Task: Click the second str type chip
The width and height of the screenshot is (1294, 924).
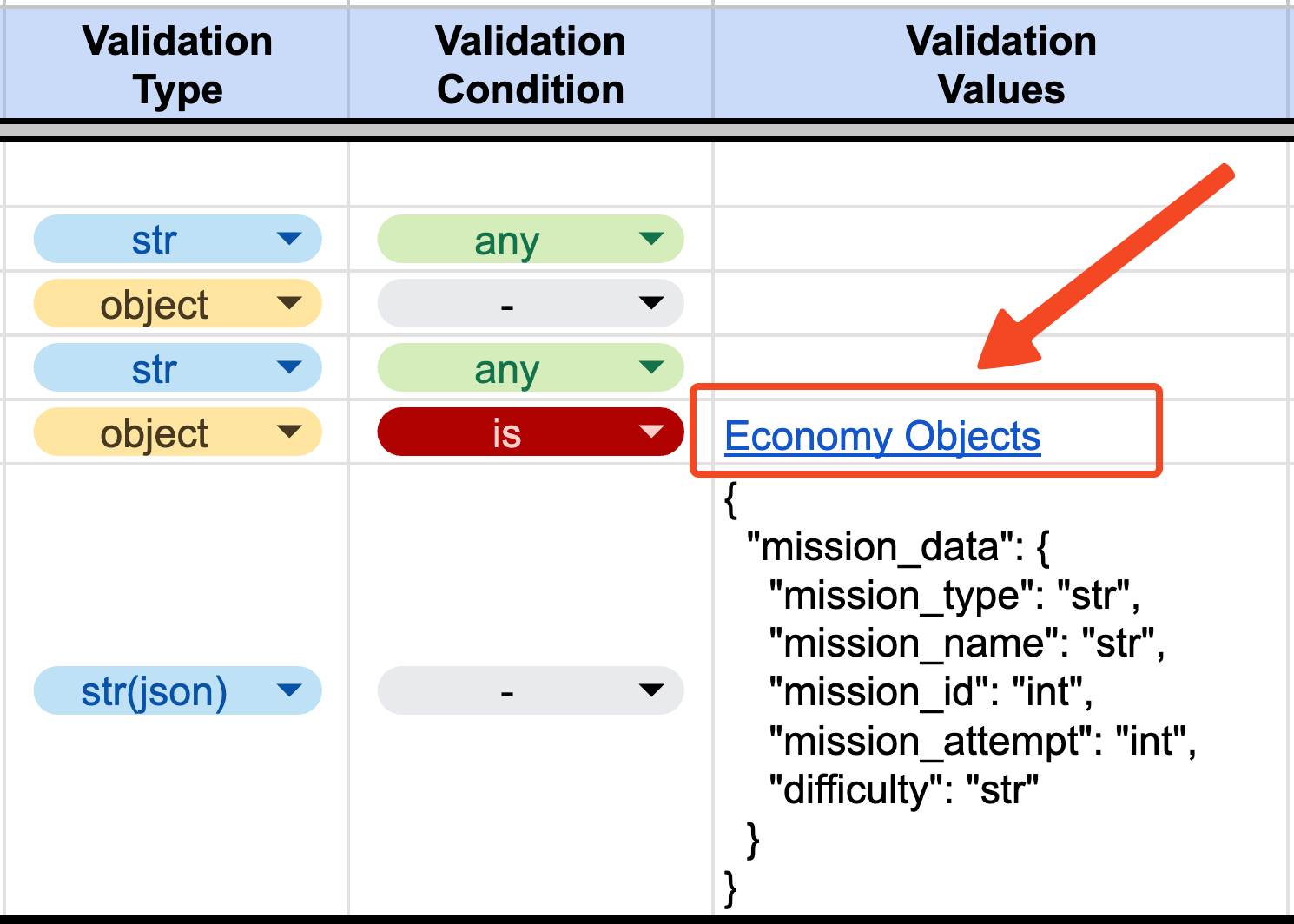Action: click(x=177, y=367)
